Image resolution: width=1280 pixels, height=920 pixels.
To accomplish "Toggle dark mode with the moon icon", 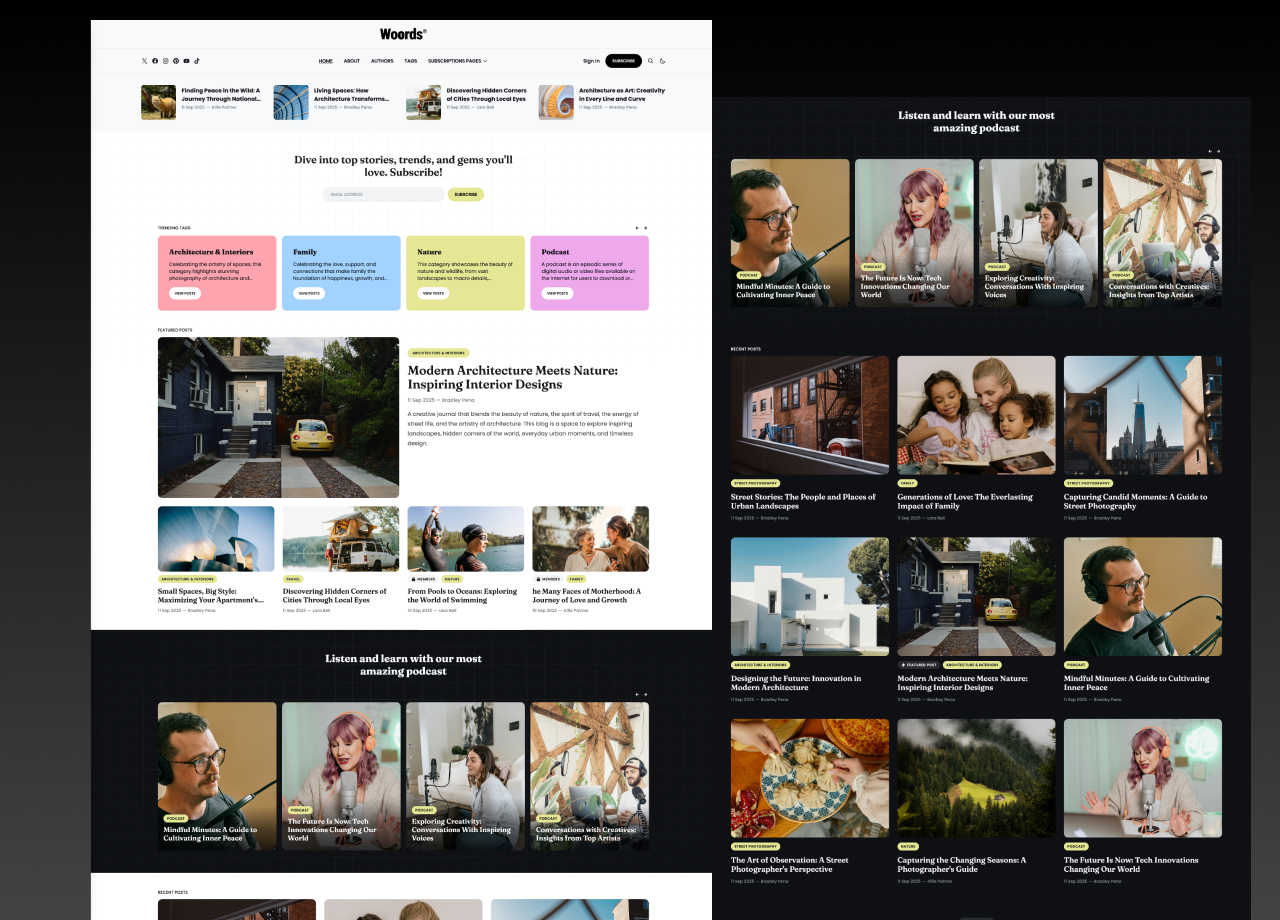I will tap(662, 61).
